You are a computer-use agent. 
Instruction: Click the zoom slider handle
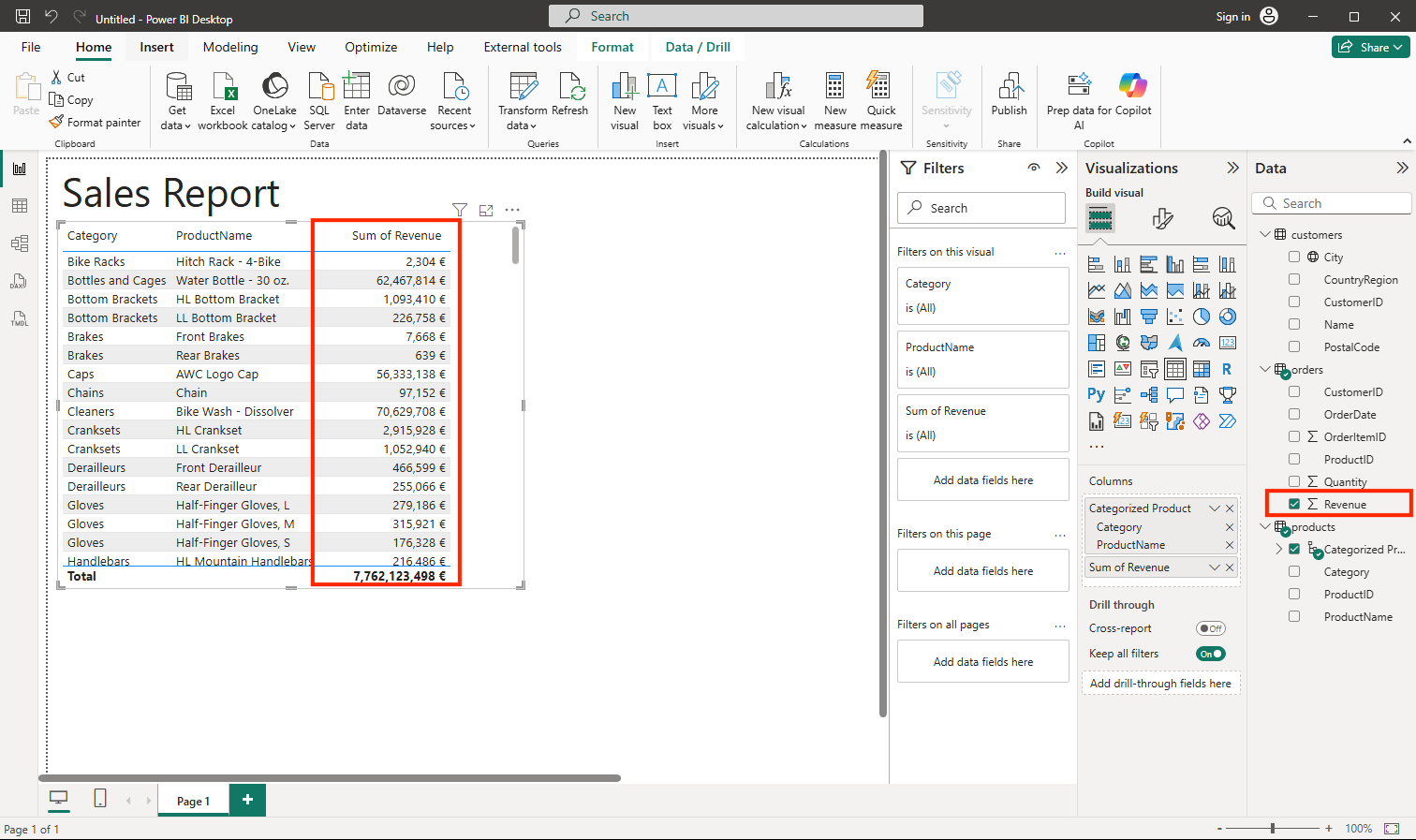pyautogui.click(x=1273, y=828)
